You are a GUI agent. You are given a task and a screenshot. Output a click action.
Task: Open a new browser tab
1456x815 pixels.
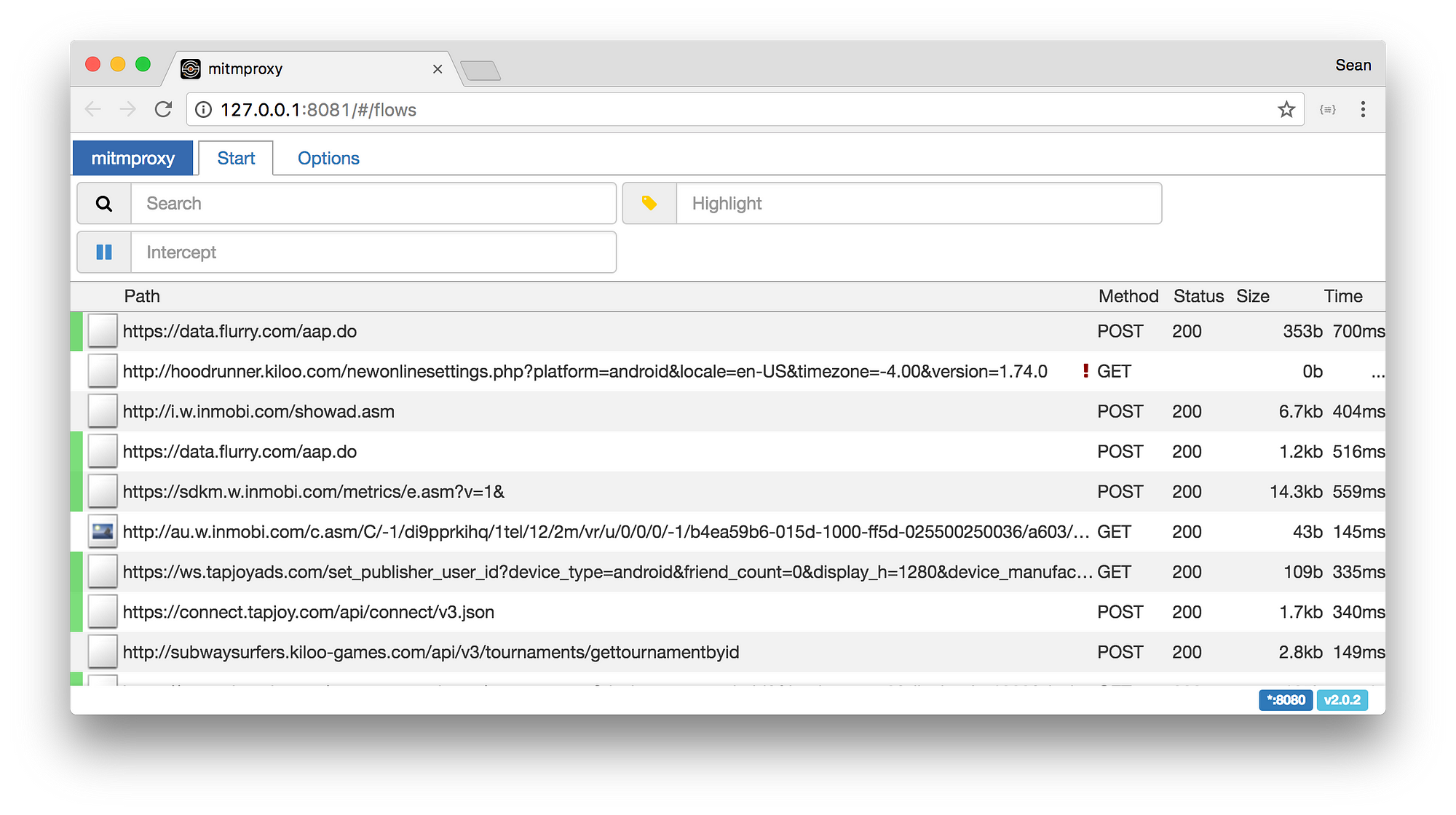[x=480, y=71]
